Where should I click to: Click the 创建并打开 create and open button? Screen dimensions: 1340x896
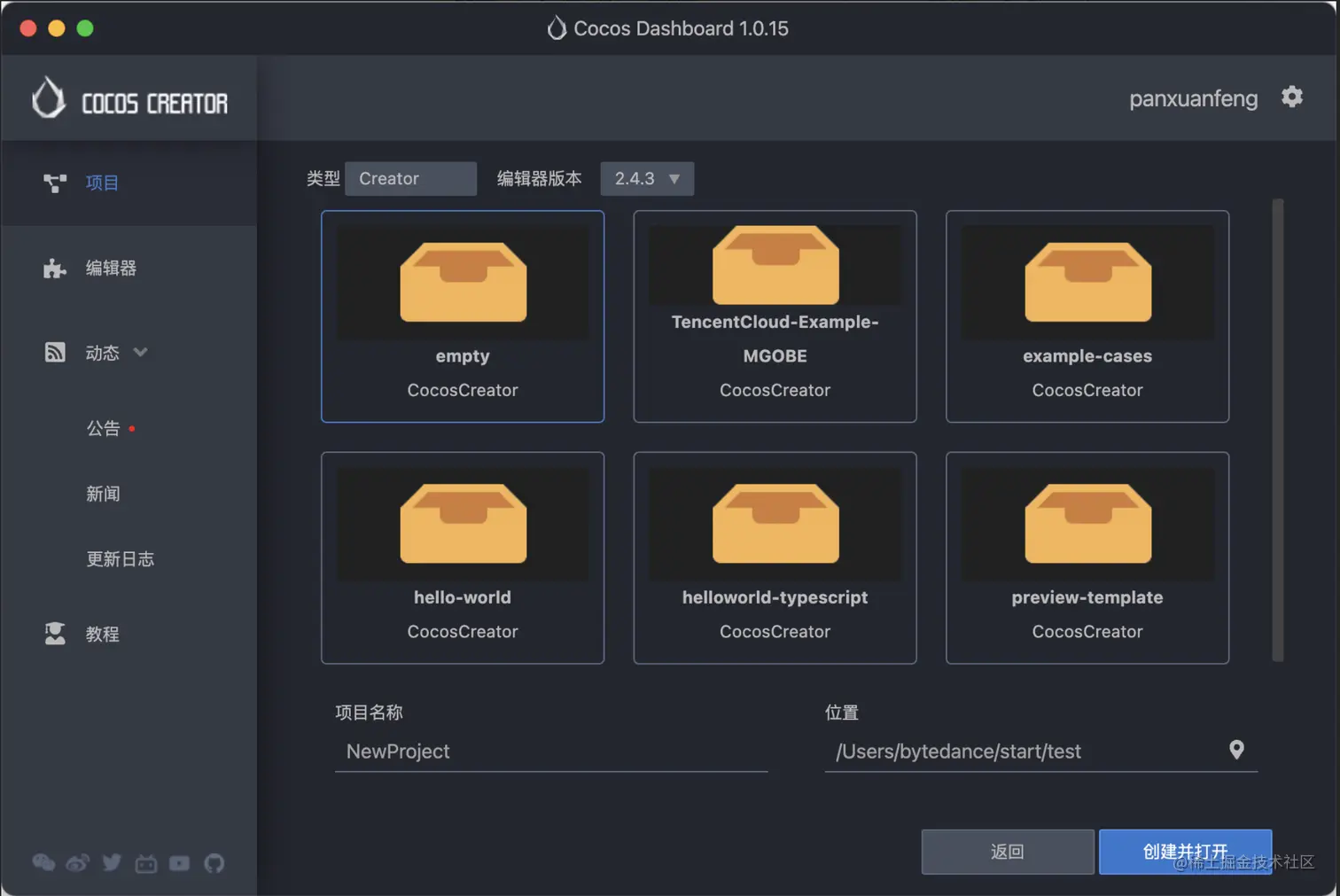click(1185, 852)
